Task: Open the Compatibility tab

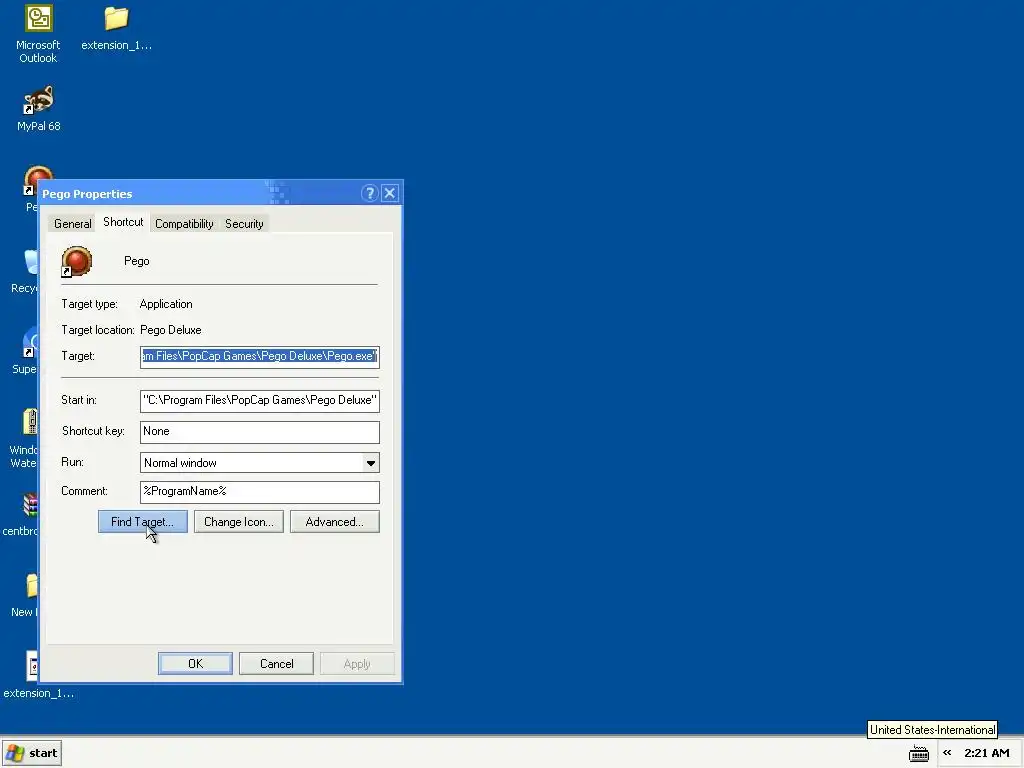Action: (184, 223)
